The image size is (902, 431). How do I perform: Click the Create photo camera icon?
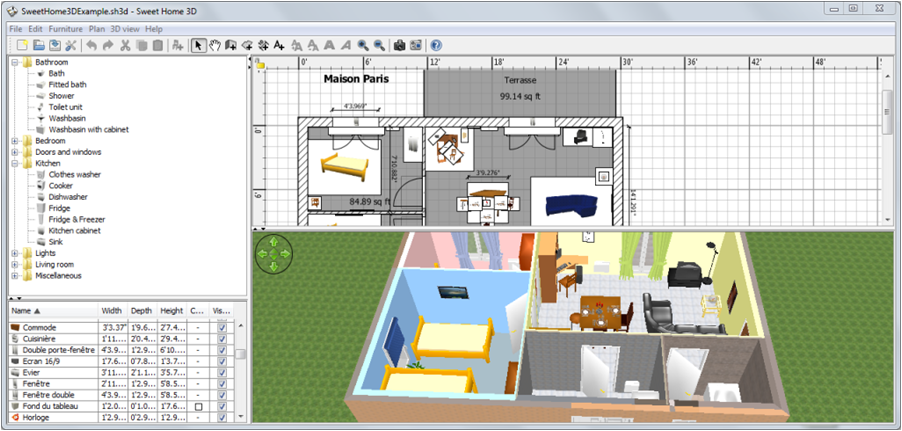(x=399, y=45)
